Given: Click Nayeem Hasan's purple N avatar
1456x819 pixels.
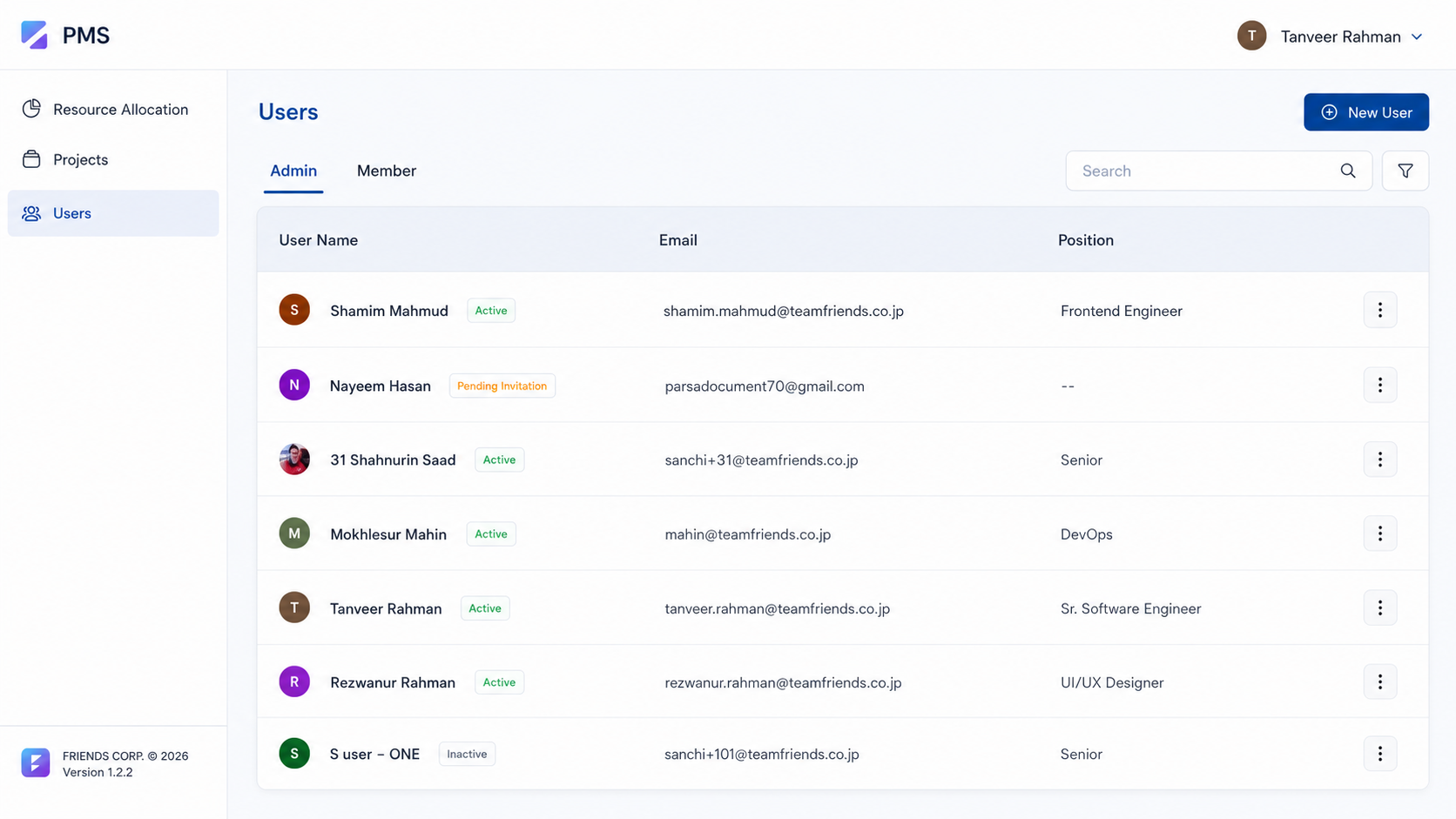Looking at the screenshot, I should tap(294, 385).
